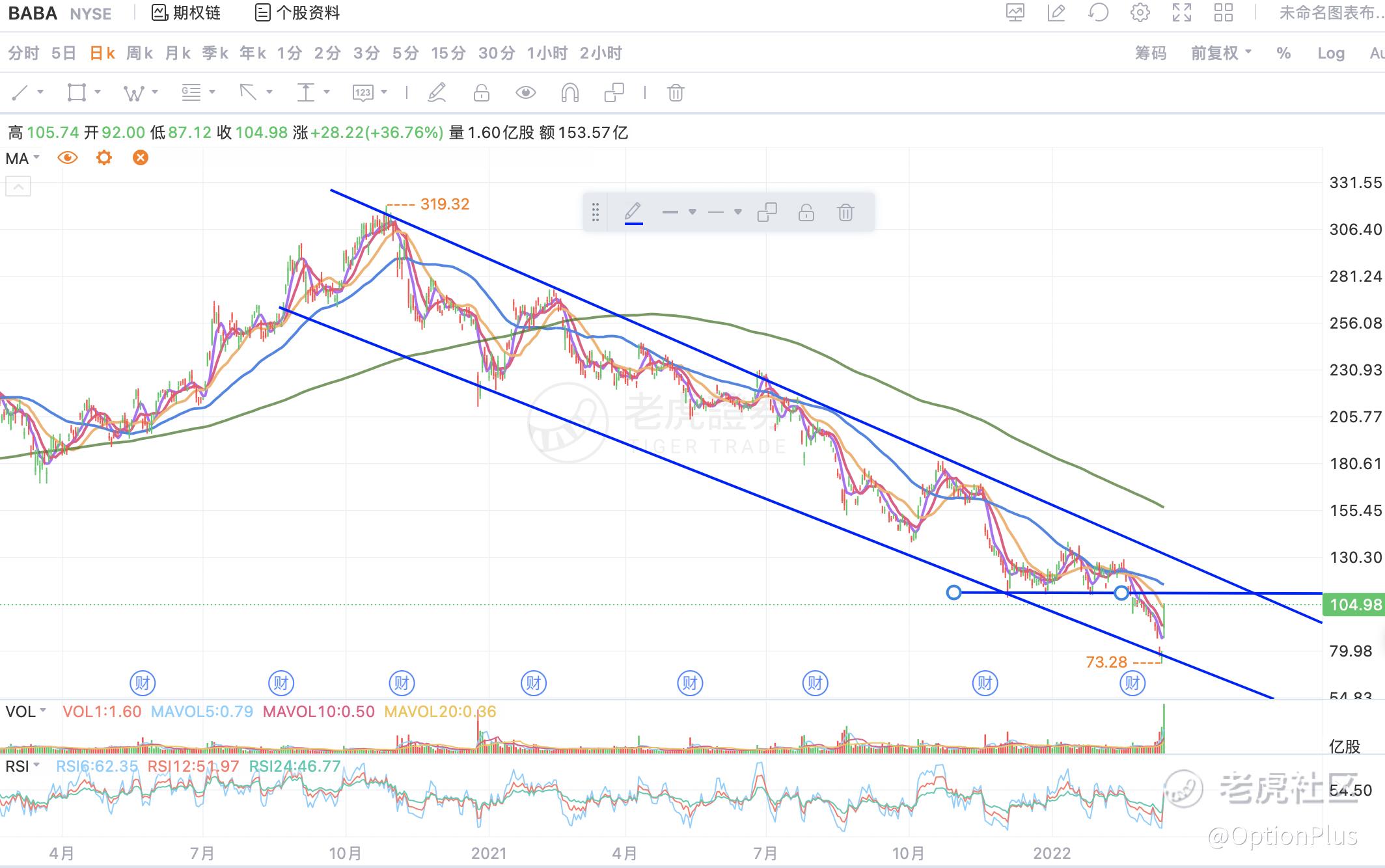Open the VOL indicator dropdown

tap(26, 711)
